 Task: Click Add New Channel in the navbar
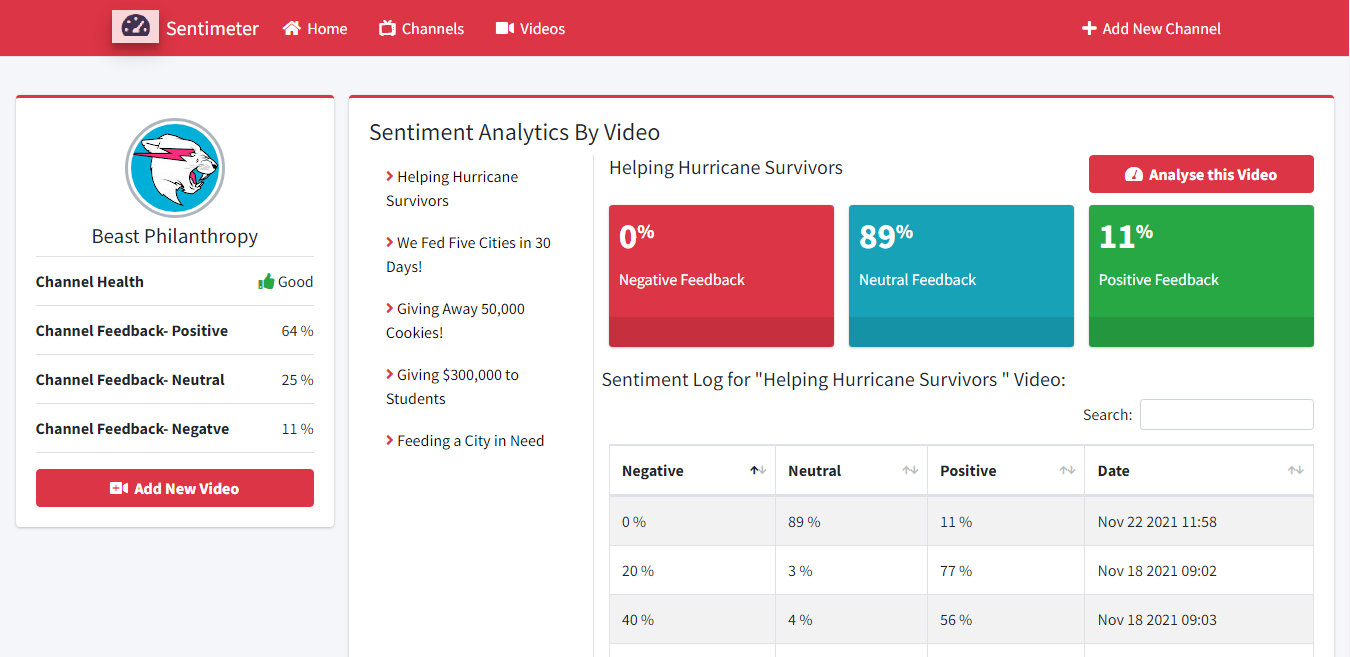tap(1151, 29)
